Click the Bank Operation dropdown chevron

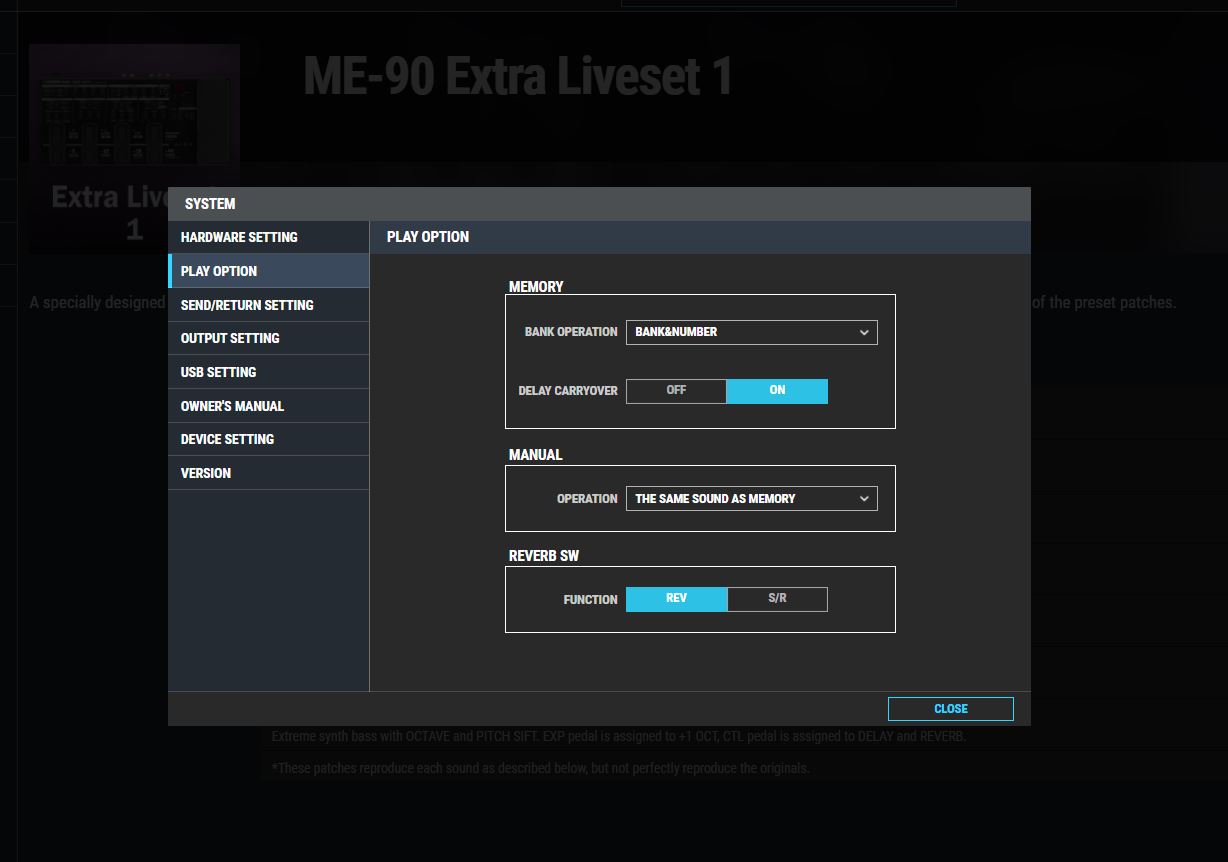click(x=864, y=332)
